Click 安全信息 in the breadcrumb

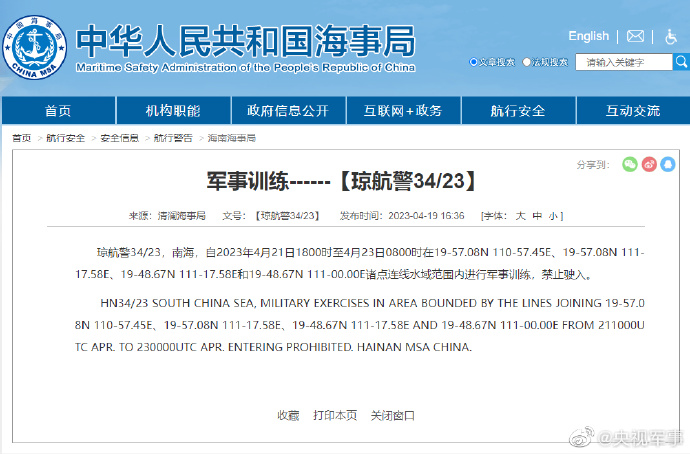pos(119,138)
